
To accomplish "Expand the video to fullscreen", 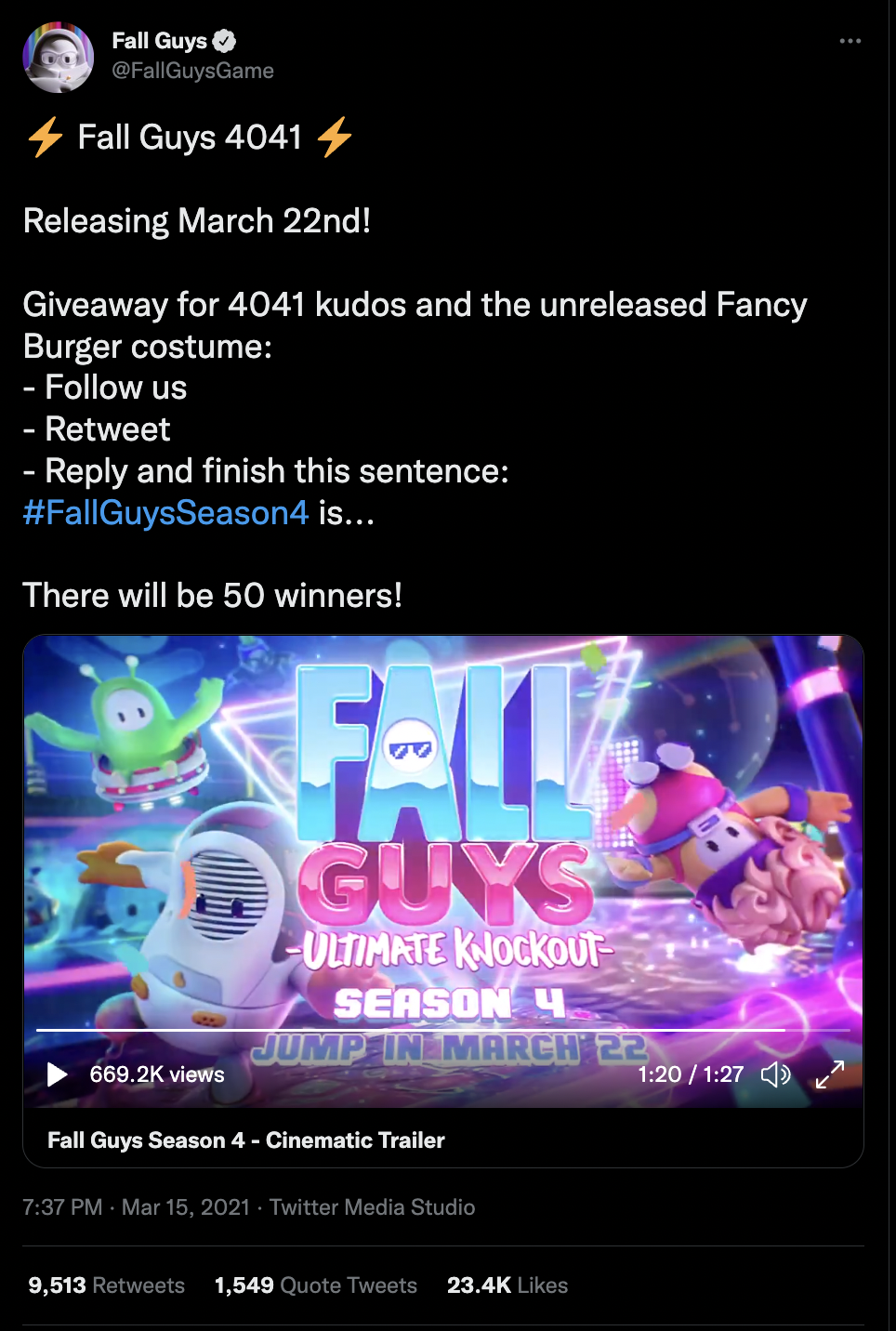I will [829, 1074].
